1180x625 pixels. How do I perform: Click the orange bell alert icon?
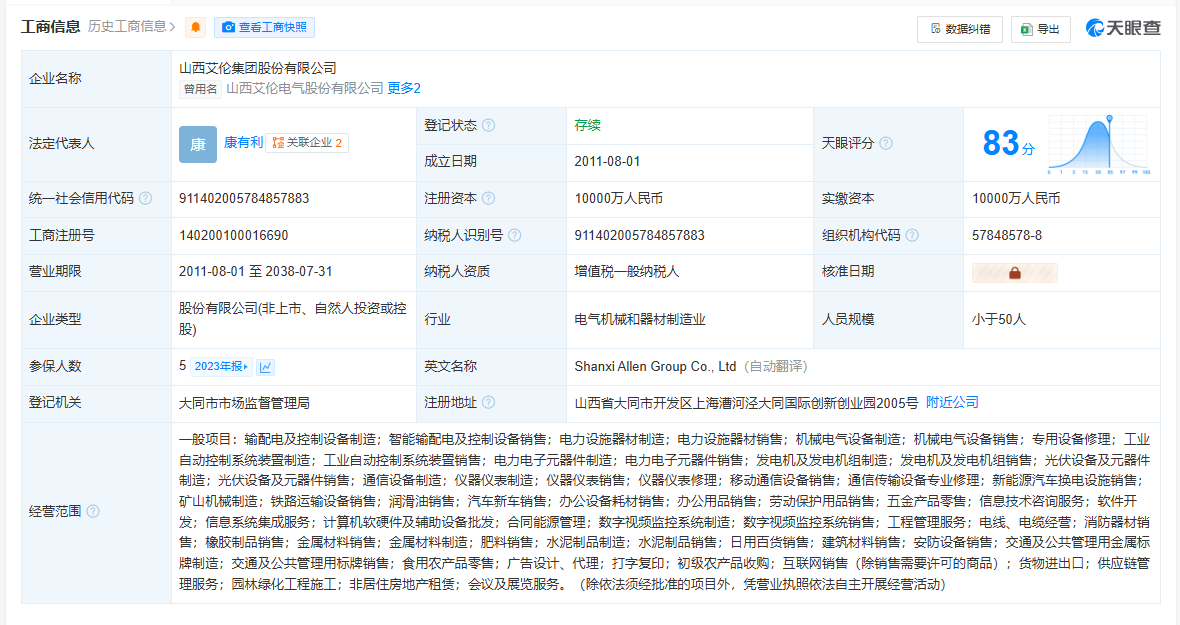pyautogui.click(x=196, y=27)
